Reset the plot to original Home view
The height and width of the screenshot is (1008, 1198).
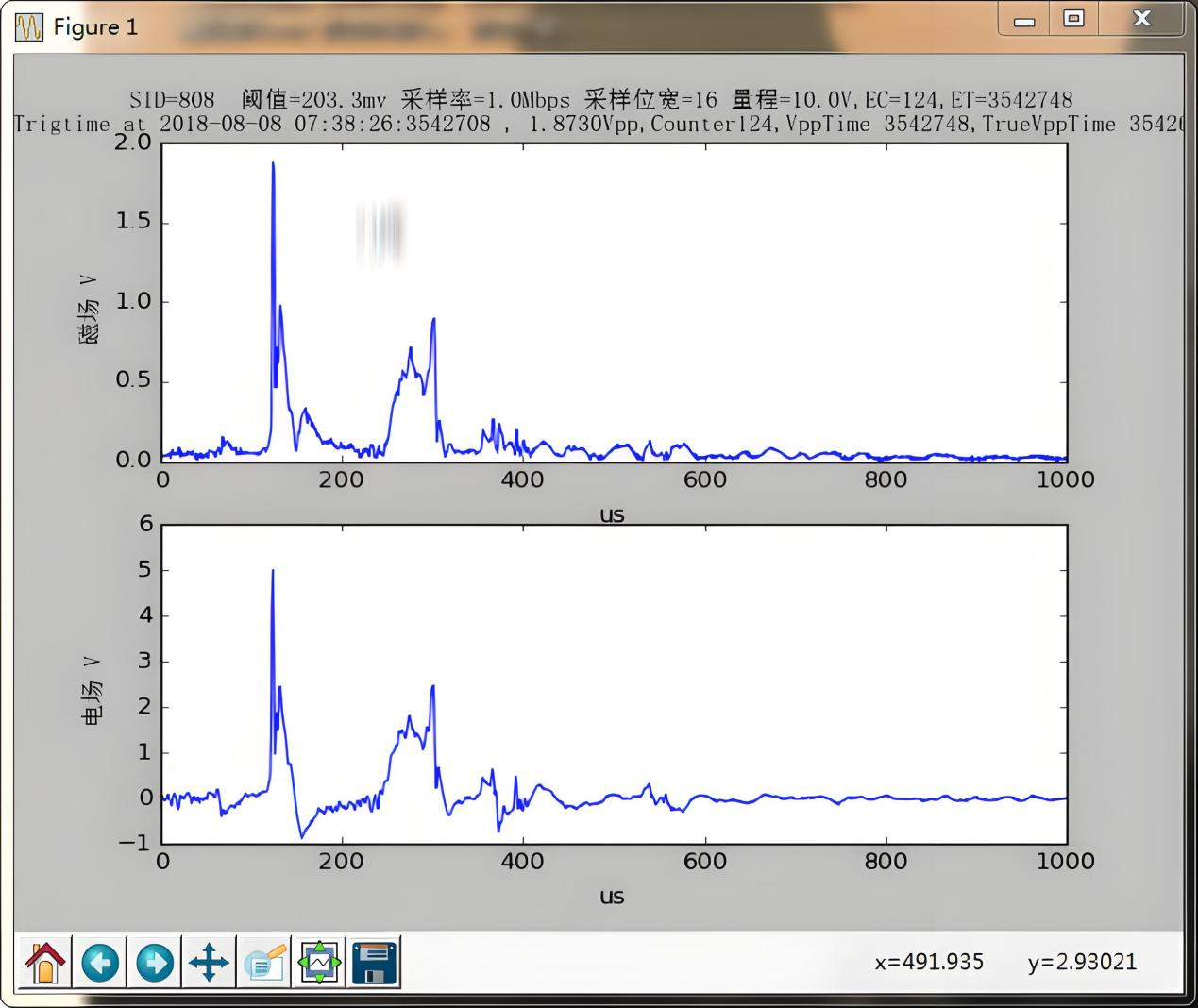click(x=44, y=963)
